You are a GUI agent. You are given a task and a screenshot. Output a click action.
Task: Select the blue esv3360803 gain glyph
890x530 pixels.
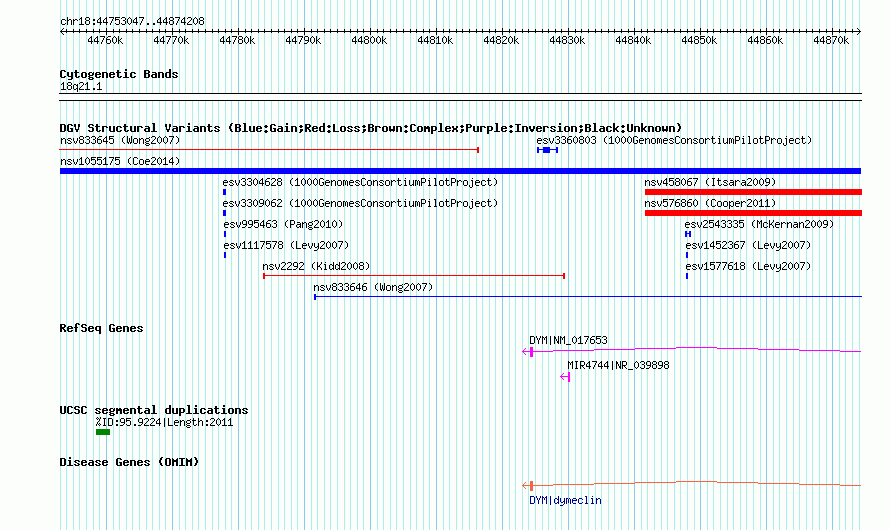[x=547, y=150]
